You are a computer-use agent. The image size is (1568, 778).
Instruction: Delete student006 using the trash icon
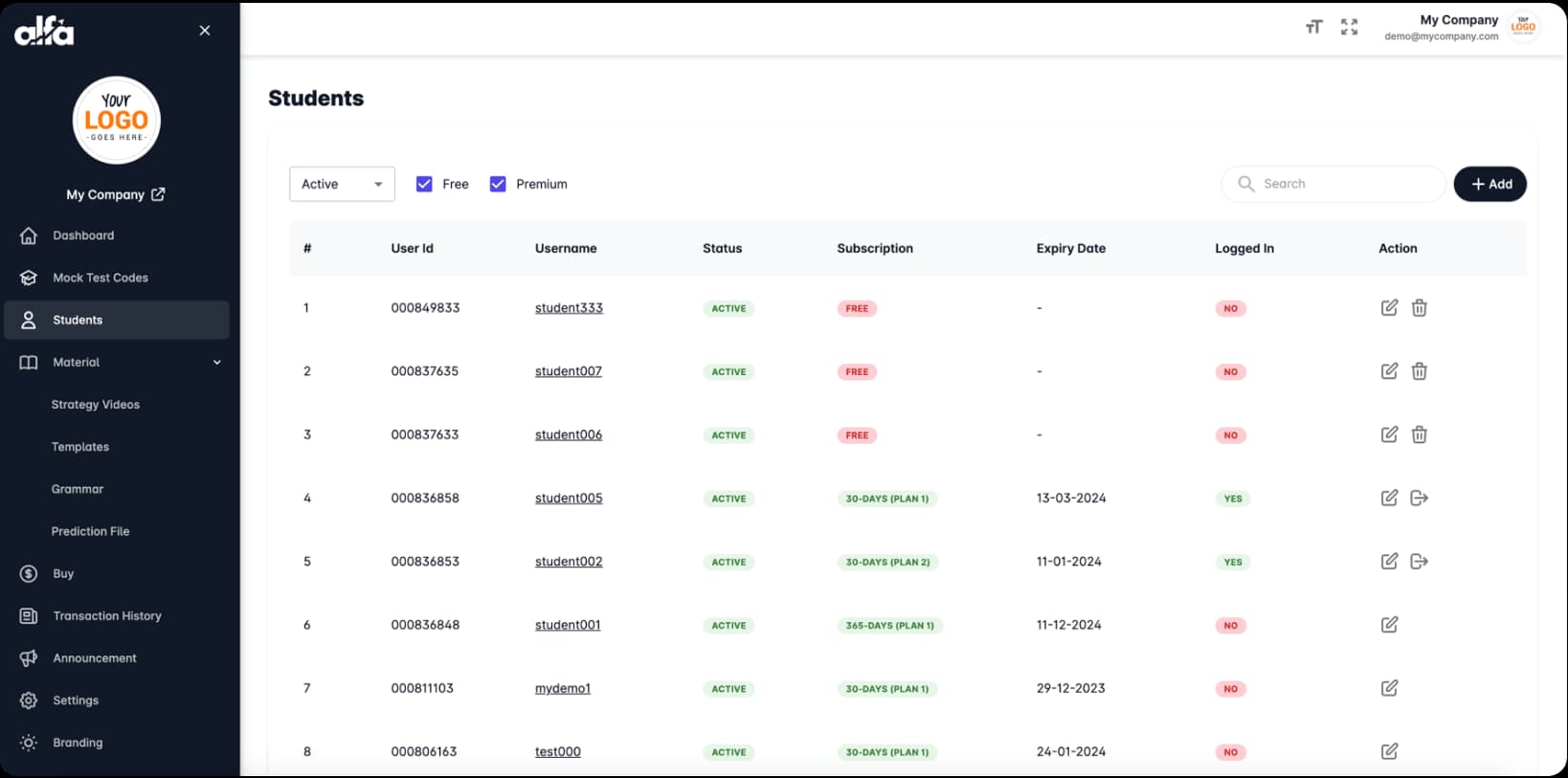click(1419, 434)
